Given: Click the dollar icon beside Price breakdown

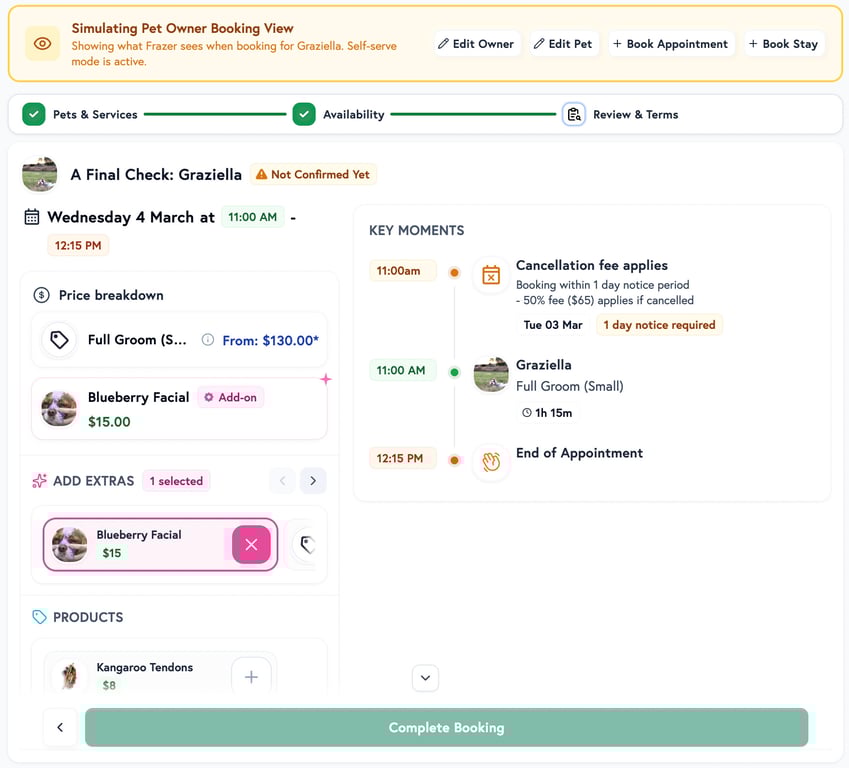Looking at the screenshot, I should pos(41,294).
